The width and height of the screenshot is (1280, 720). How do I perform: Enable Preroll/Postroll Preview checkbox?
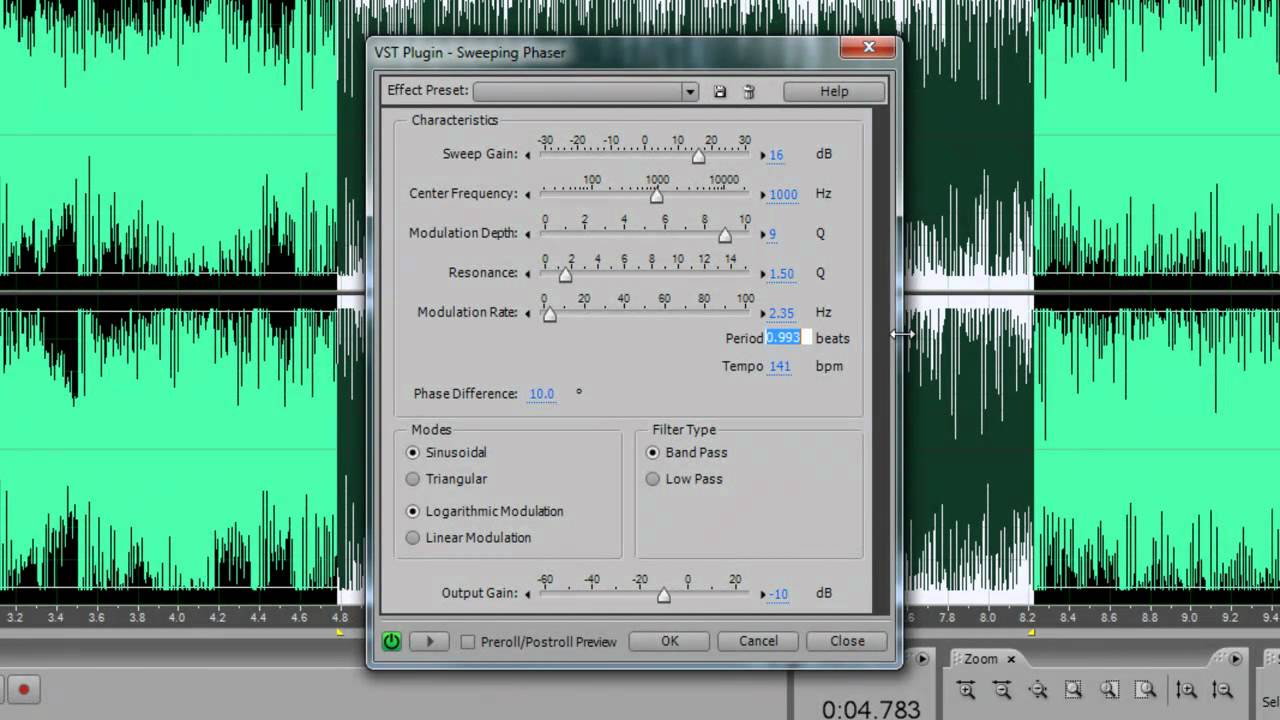pyautogui.click(x=467, y=642)
